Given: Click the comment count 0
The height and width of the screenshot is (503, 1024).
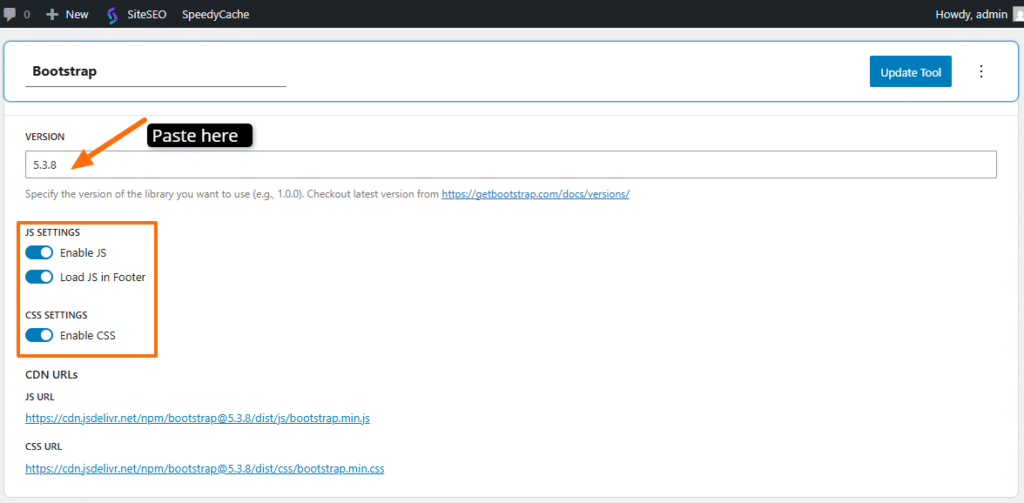Looking at the screenshot, I should [27, 14].
